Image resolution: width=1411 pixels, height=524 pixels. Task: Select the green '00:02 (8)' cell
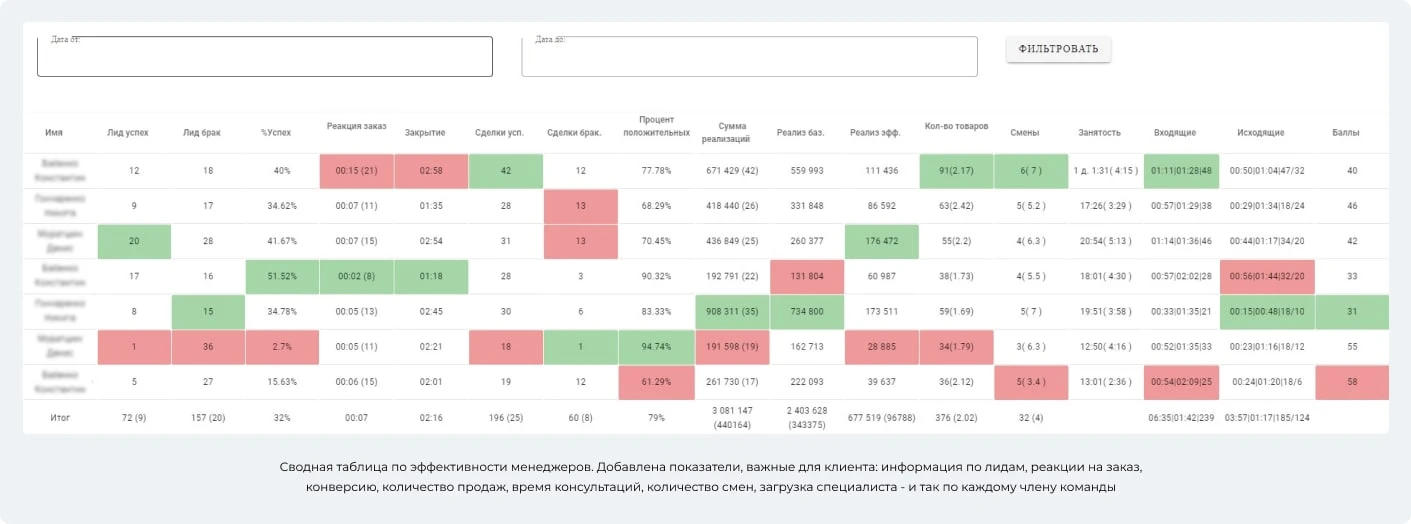357,276
